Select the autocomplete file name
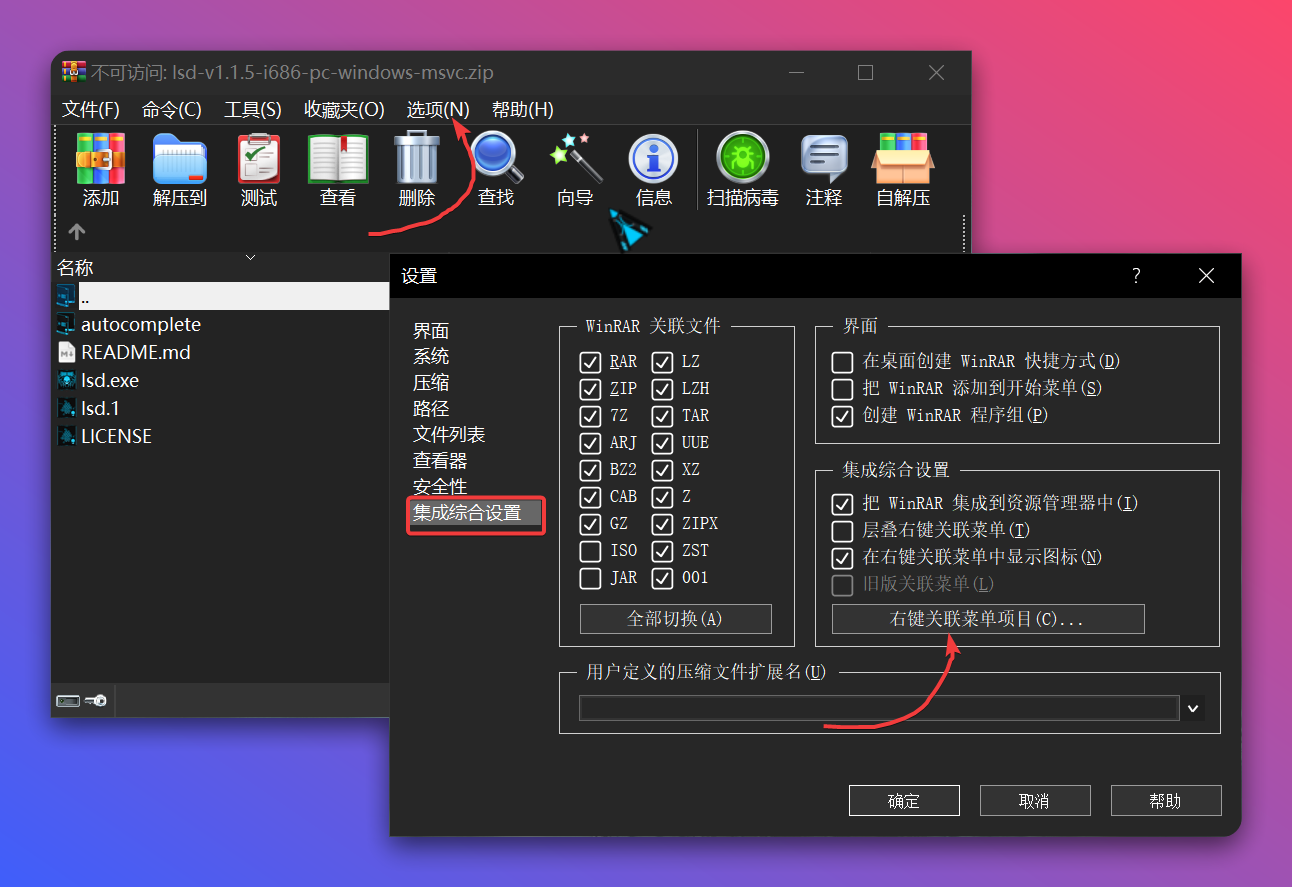 click(141, 324)
